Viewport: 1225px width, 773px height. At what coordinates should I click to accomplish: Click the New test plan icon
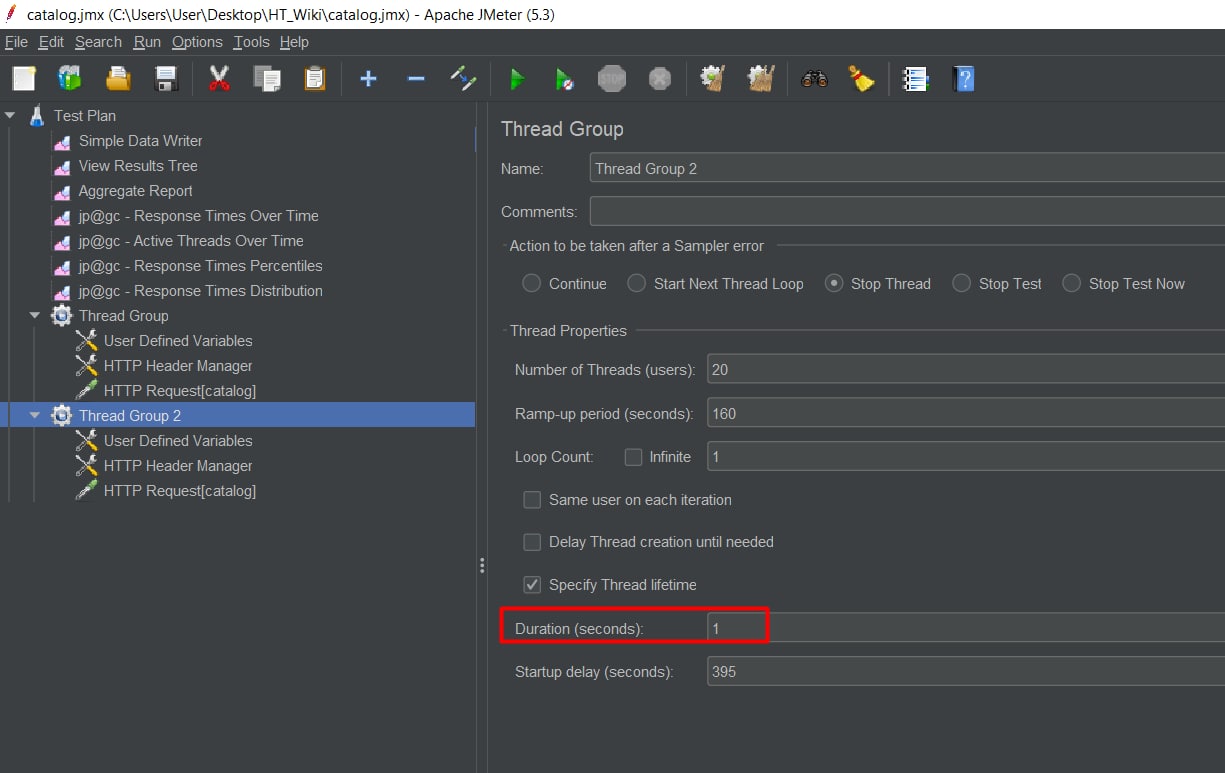tap(24, 78)
